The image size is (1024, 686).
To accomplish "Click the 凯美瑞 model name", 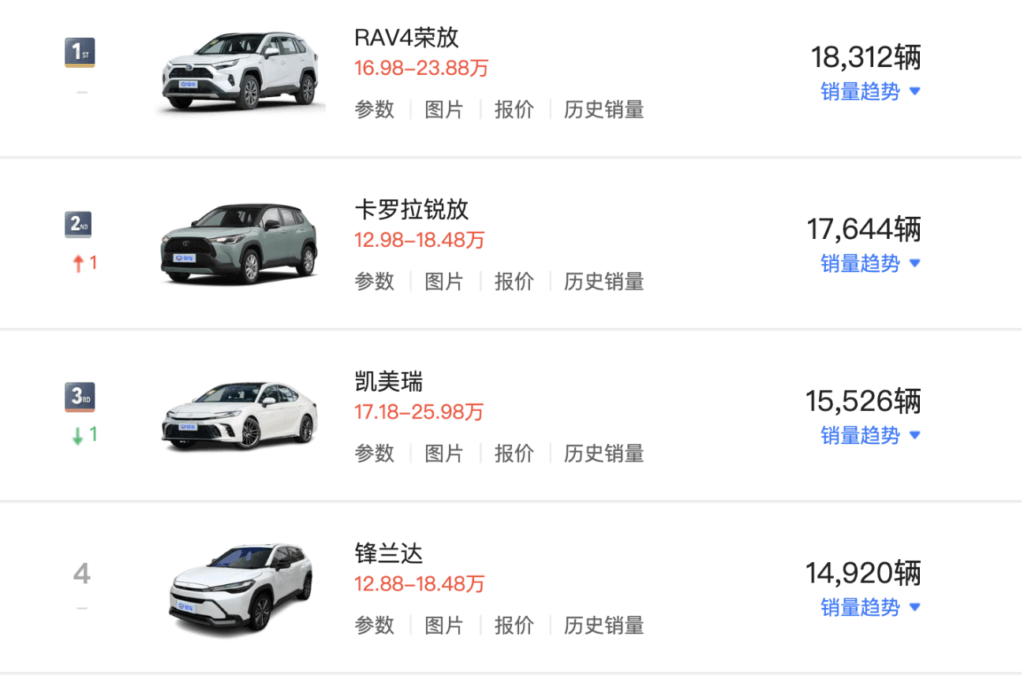I will coord(389,381).
